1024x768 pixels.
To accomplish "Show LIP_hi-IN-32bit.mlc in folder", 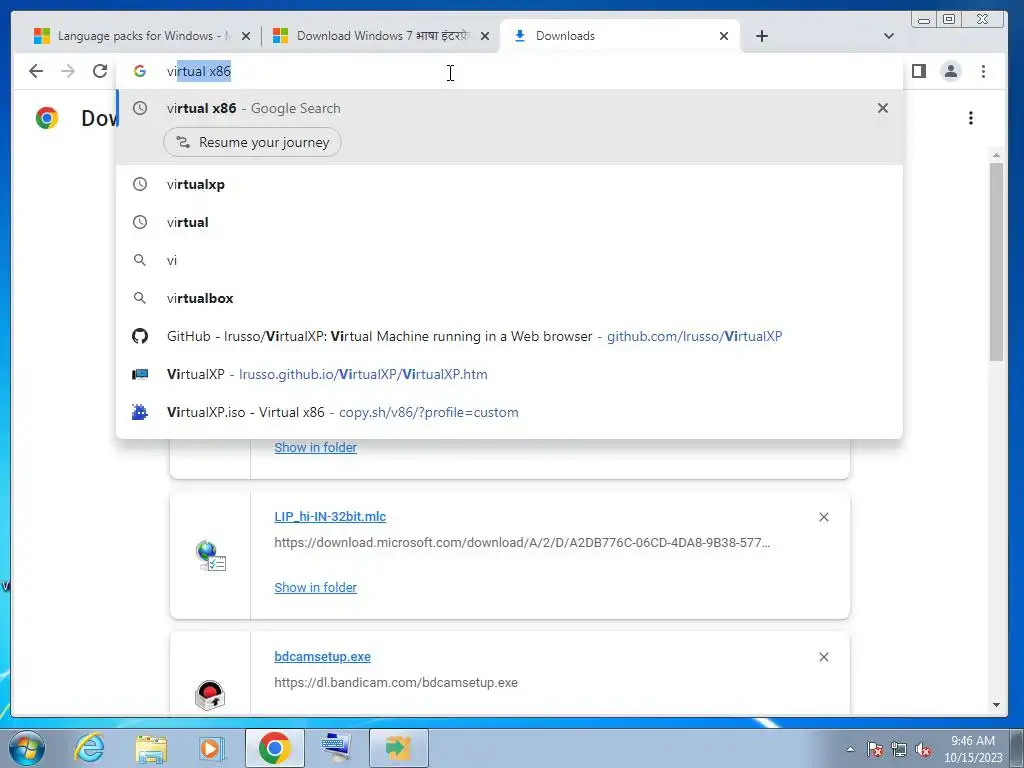I will [x=315, y=587].
